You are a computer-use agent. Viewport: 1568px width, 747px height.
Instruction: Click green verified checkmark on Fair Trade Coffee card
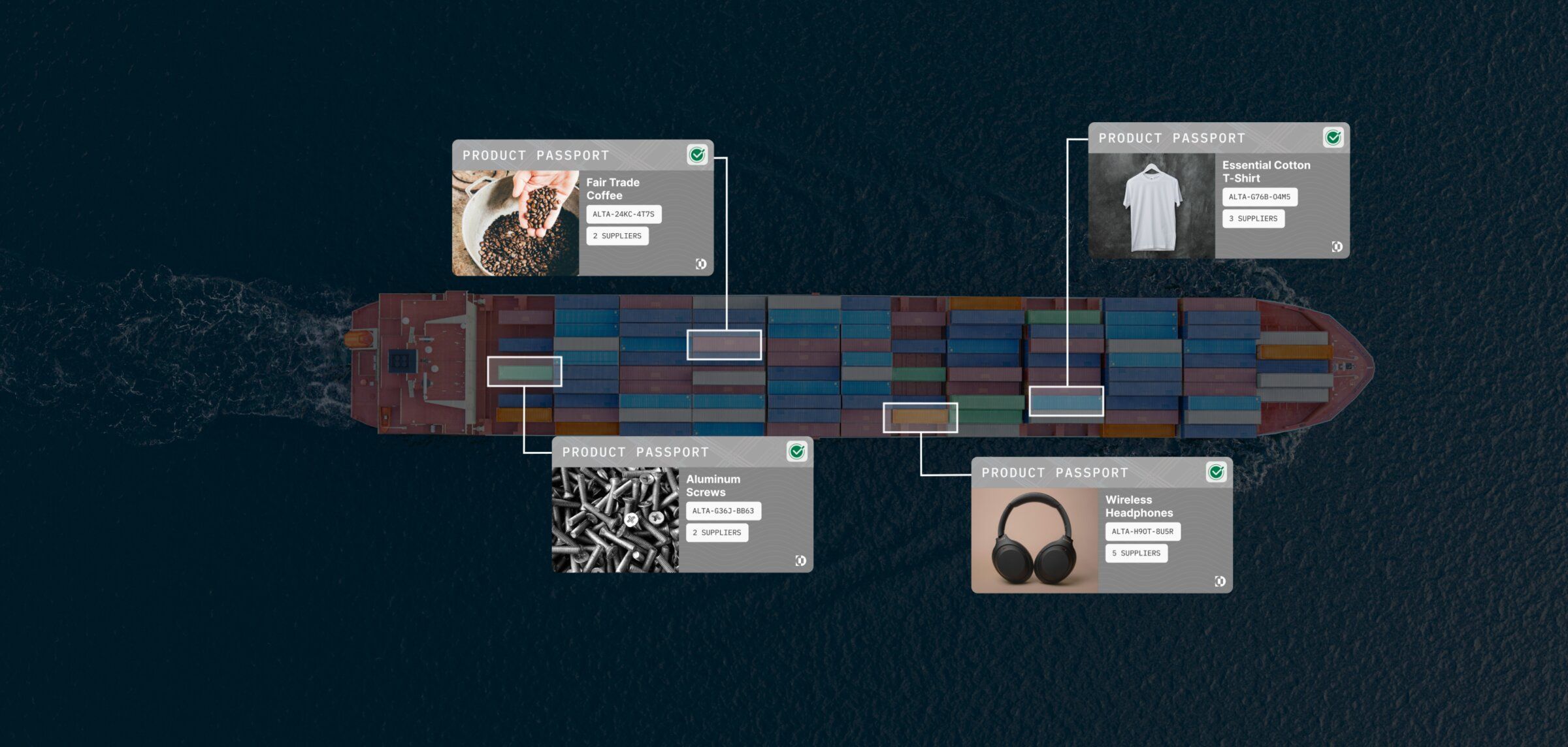[x=697, y=155]
